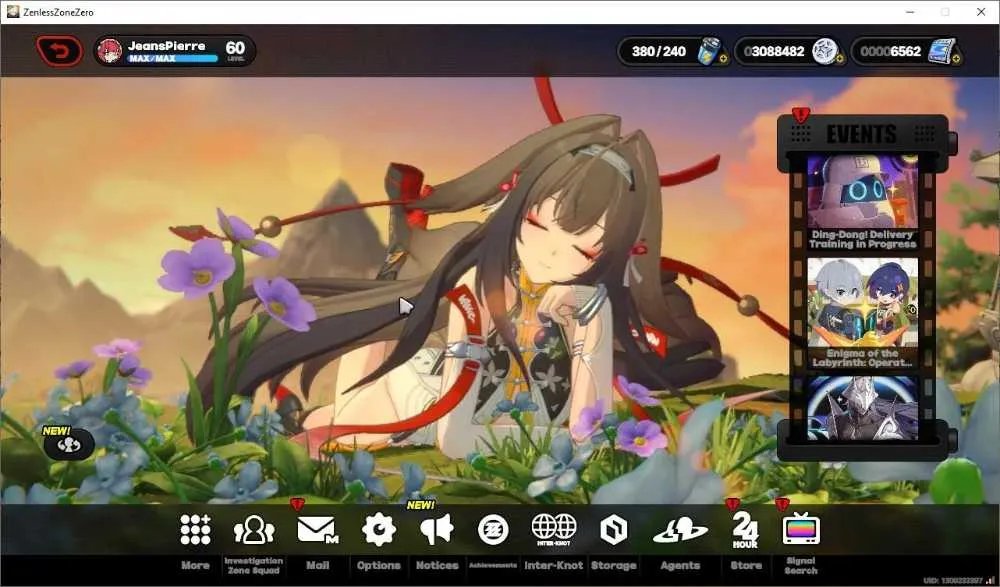Image resolution: width=1000 pixels, height=587 pixels.
Task: Add Dennies with the plus button
Action: coord(839,59)
